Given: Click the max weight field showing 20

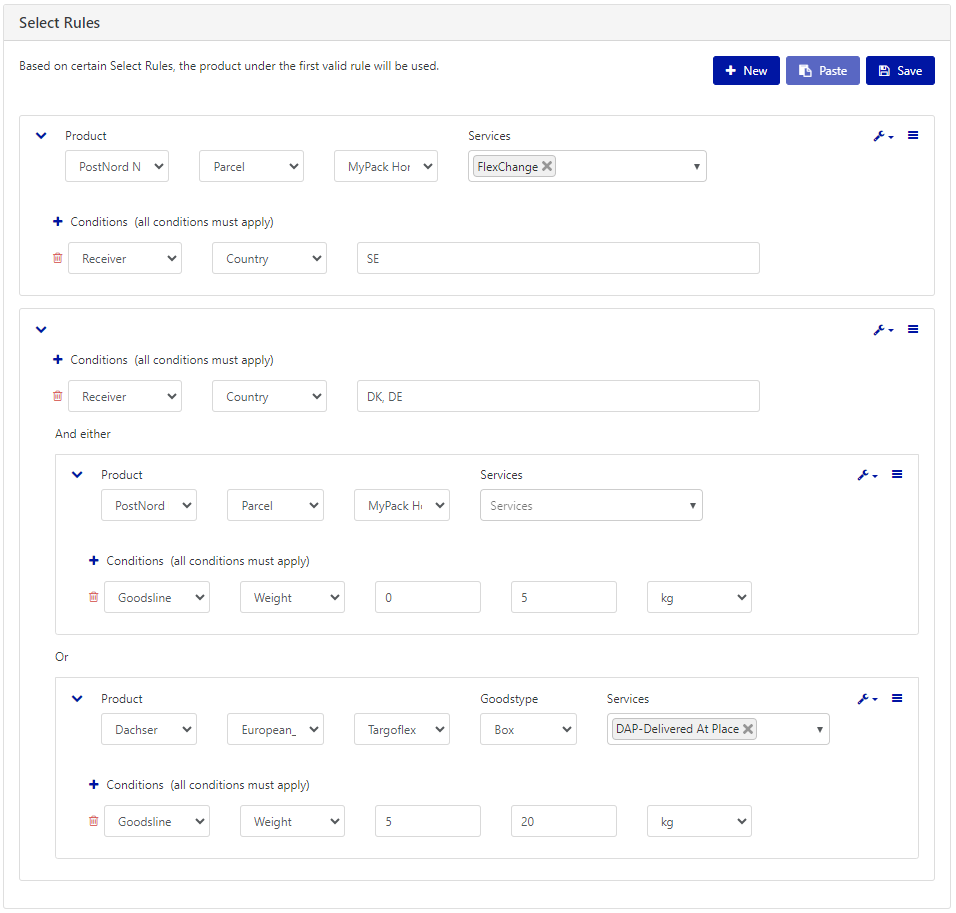Looking at the screenshot, I should point(563,822).
